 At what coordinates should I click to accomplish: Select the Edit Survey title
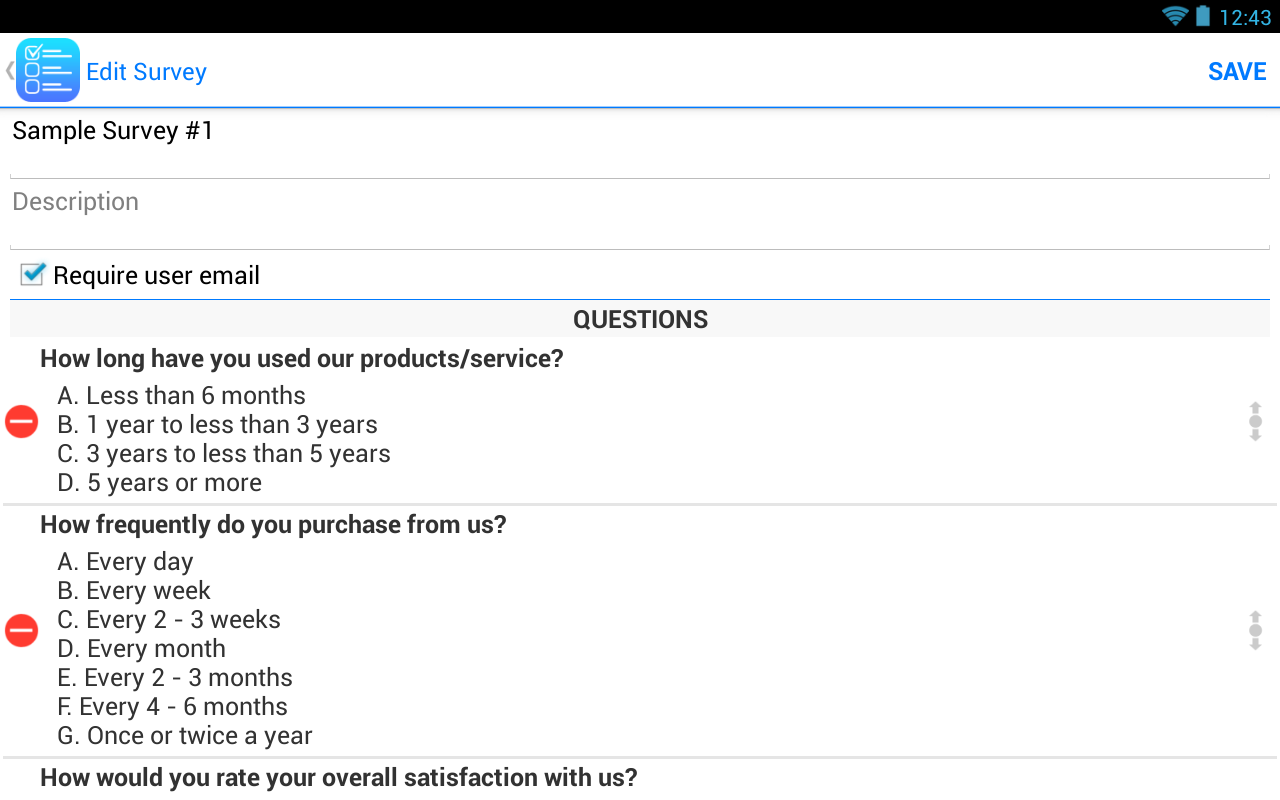coord(146,71)
